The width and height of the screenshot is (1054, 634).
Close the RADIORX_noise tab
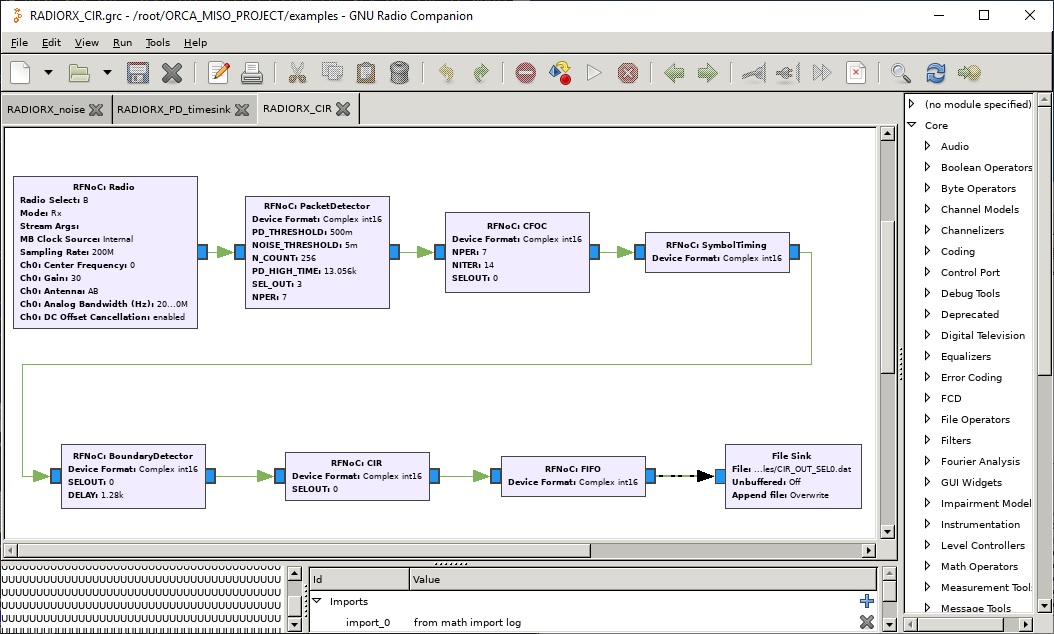point(96,109)
